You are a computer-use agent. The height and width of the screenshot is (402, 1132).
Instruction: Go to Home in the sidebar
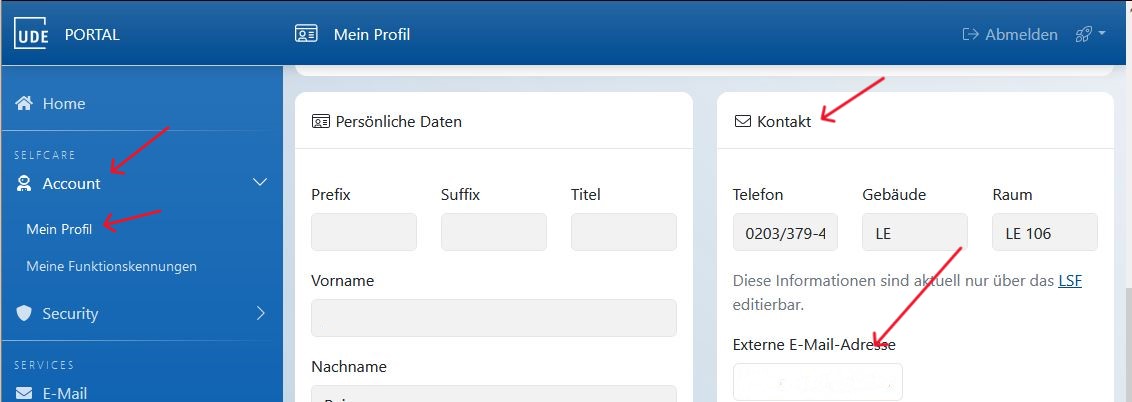(63, 103)
